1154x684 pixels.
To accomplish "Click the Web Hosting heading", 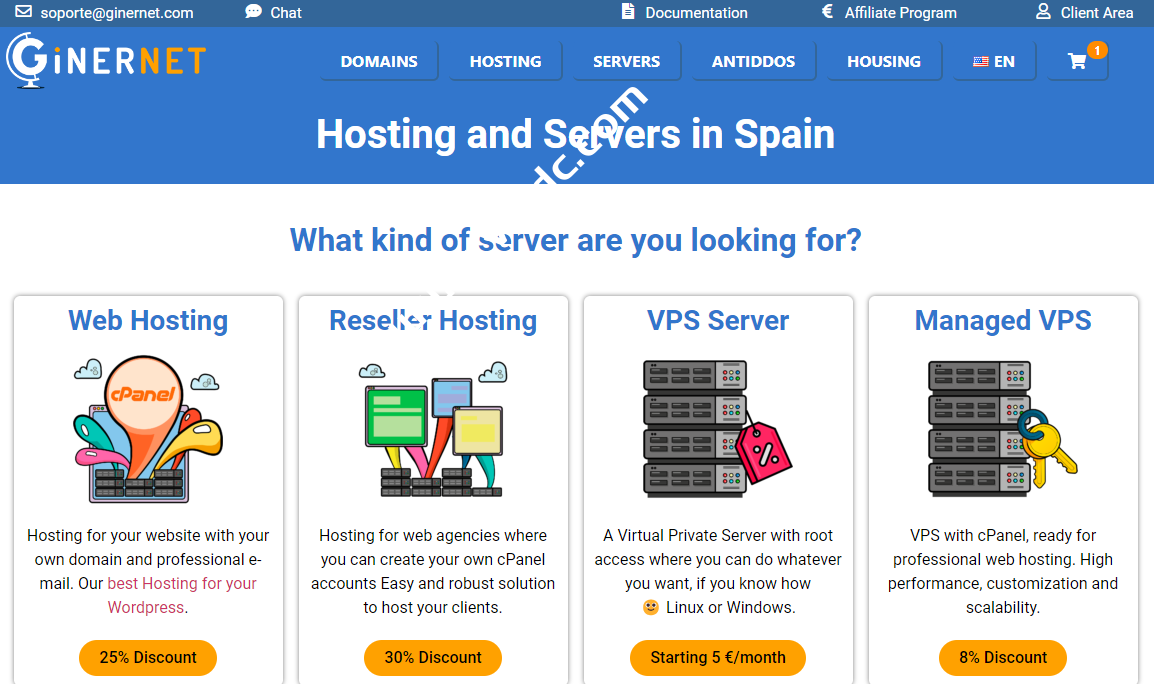I will click(x=148, y=320).
